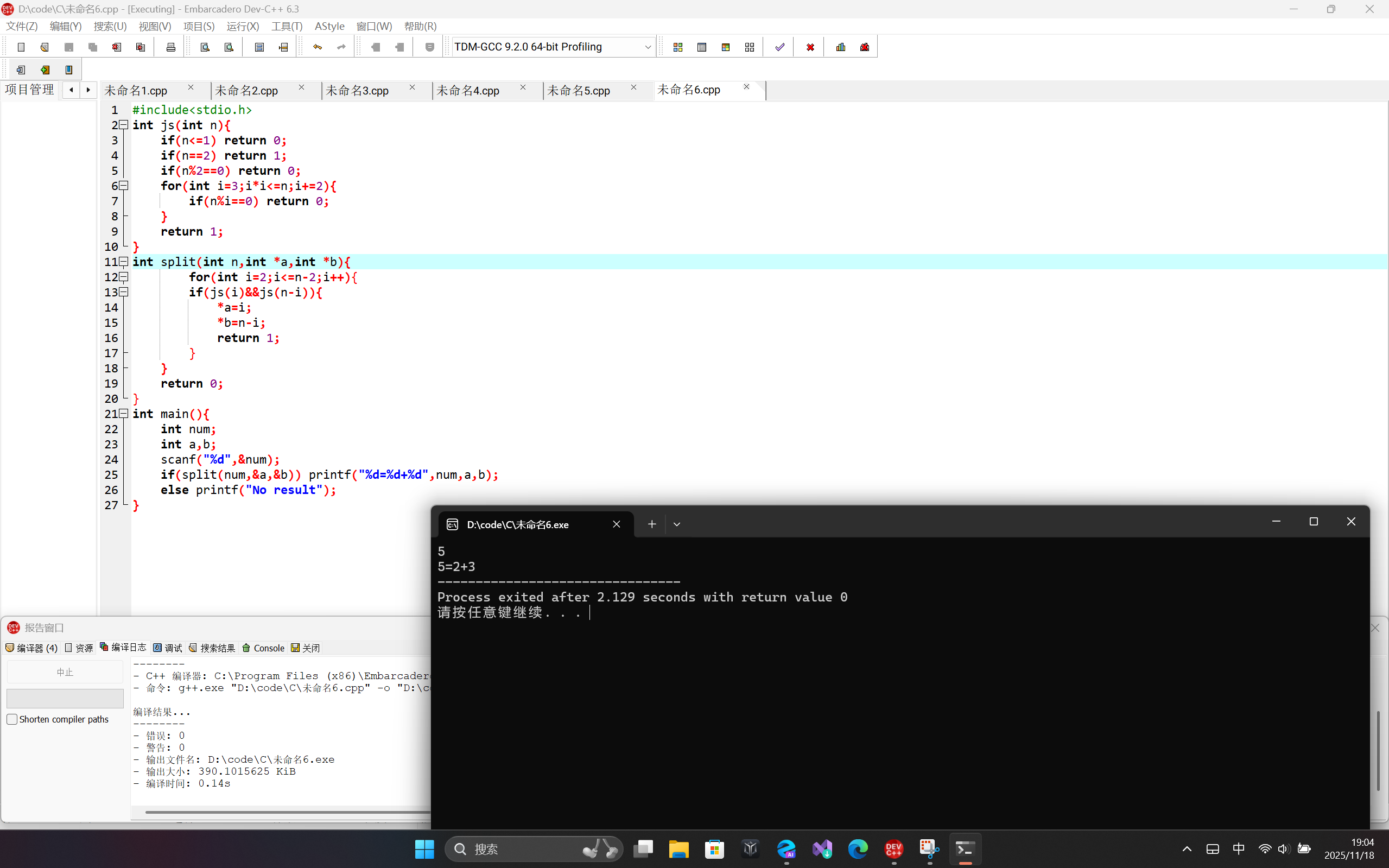Click the purple Syntax Check checkmark
This screenshot has height=868, width=1389.
(779, 47)
